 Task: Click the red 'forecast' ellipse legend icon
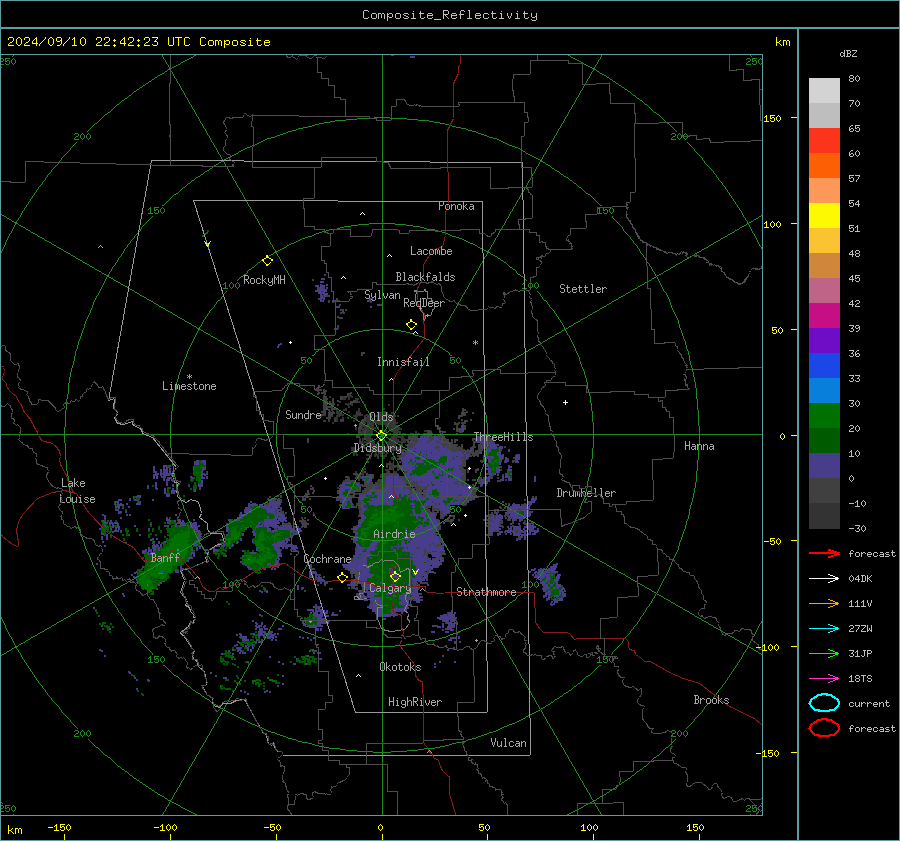(x=824, y=728)
